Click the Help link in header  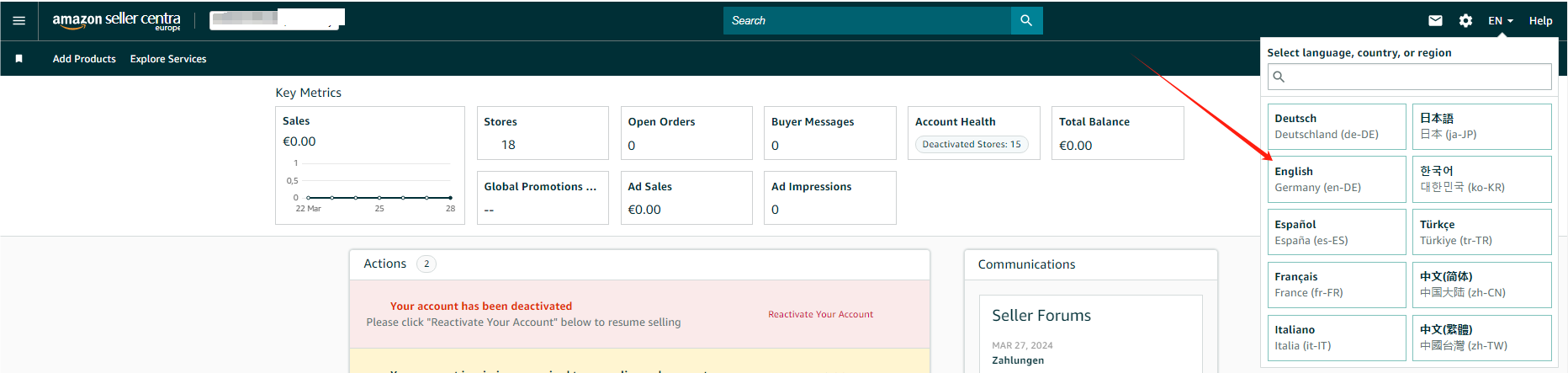point(1540,21)
